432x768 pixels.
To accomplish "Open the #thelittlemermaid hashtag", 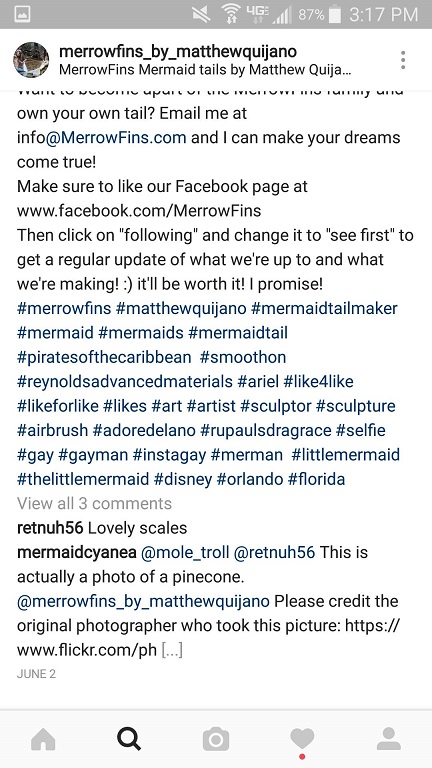I will [83, 479].
